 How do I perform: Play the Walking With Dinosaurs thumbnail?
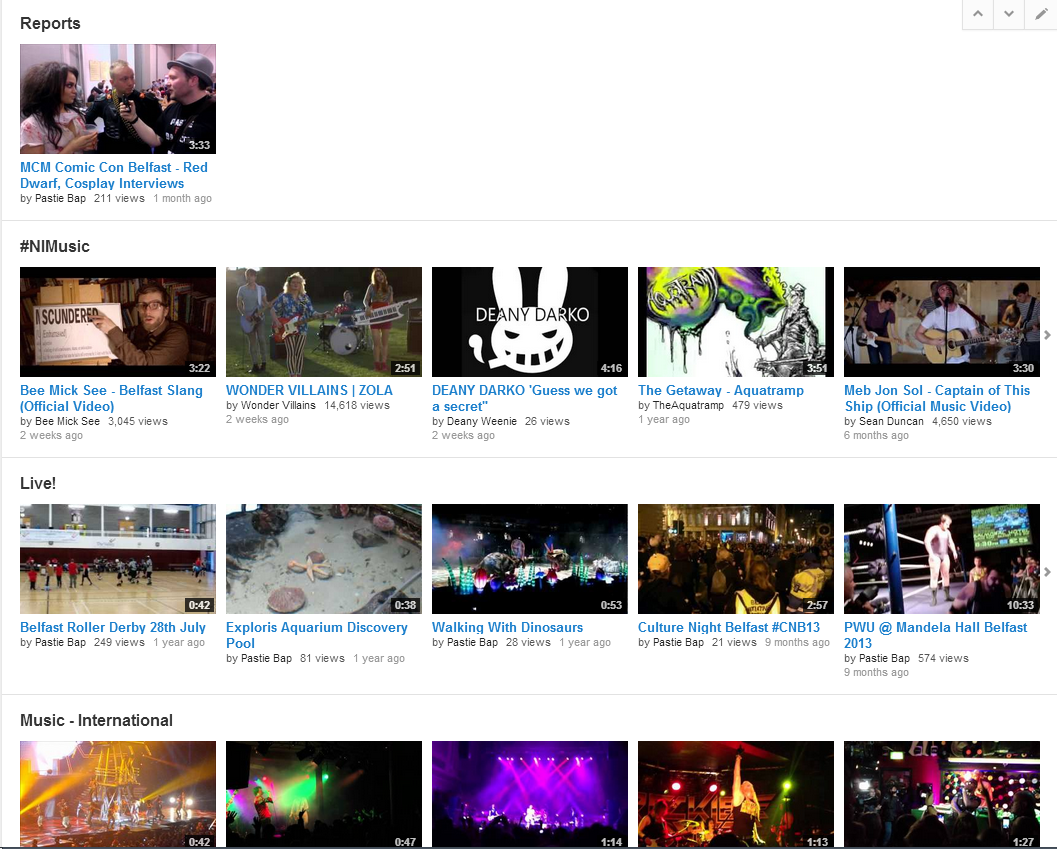click(x=530, y=559)
